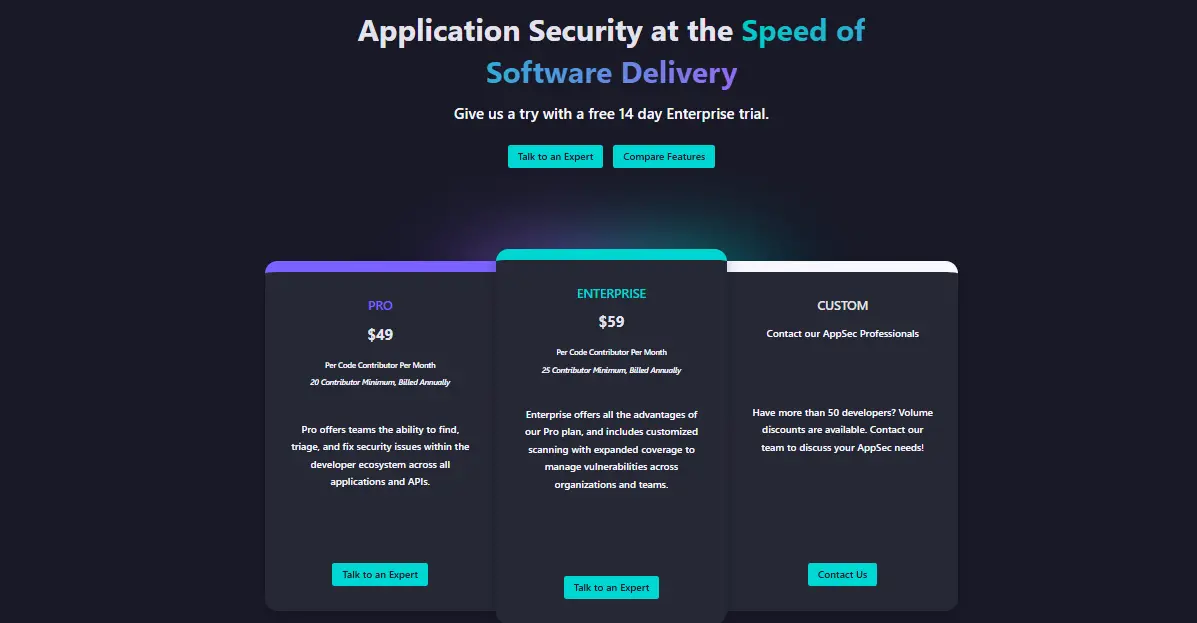Click the $59 price
The width and height of the screenshot is (1197, 623).
click(611, 322)
